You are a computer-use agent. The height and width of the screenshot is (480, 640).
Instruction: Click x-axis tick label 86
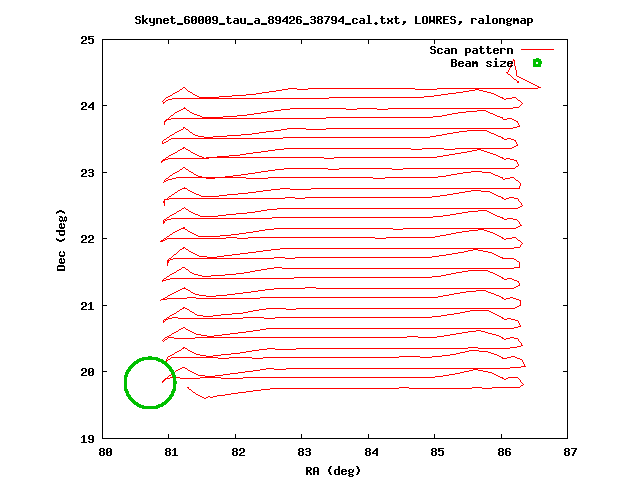[504, 452]
